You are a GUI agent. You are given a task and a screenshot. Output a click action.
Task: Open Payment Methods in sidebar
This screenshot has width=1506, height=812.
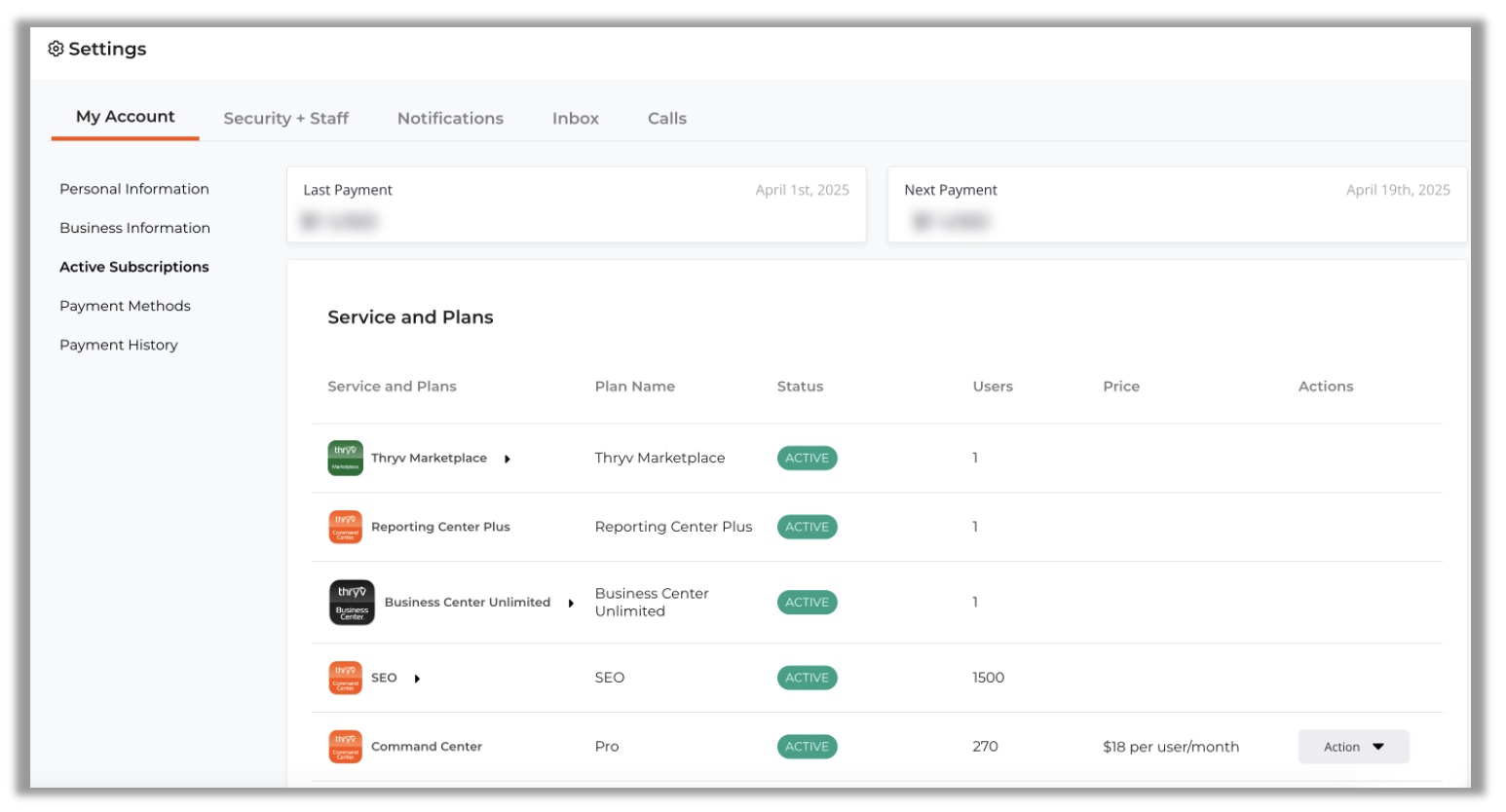click(125, 306)
